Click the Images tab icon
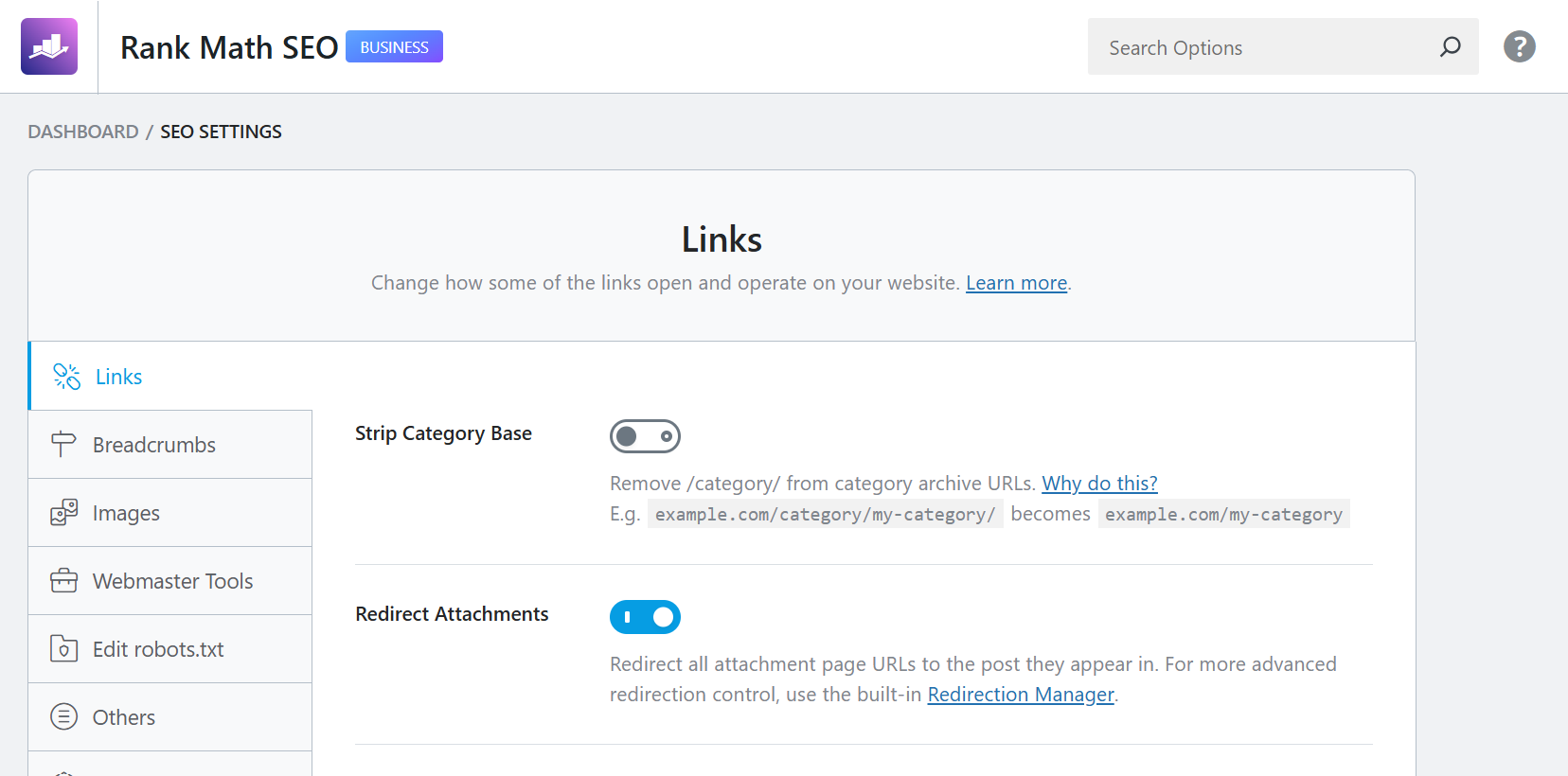 pos(63,513)
